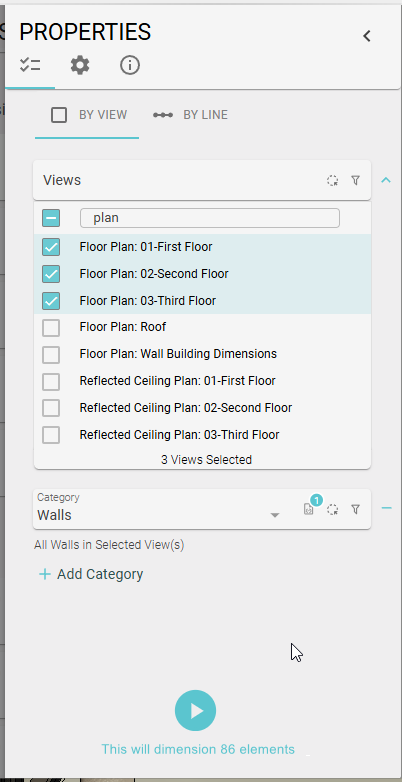Click the Add Category button
Viewport: 402px width, 782px height.
click(x=91, y=575)
